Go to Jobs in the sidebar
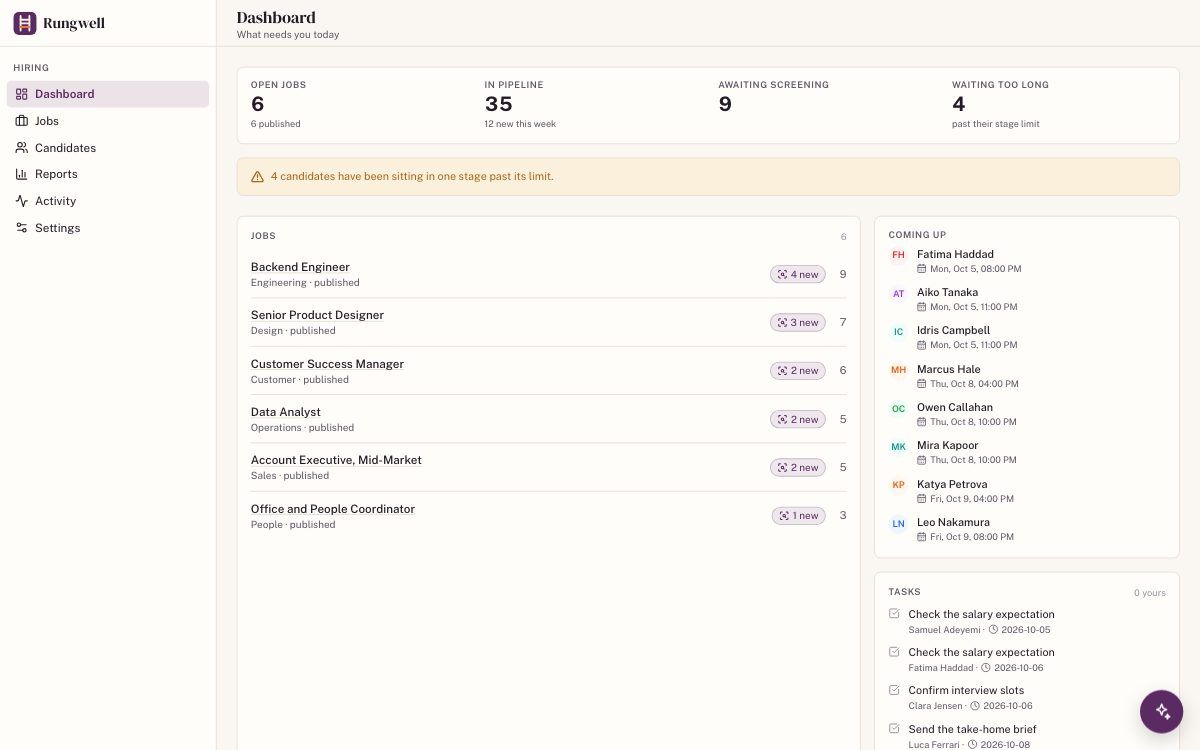This screenshot has height=750, width=1200. (x=108, y=121)
